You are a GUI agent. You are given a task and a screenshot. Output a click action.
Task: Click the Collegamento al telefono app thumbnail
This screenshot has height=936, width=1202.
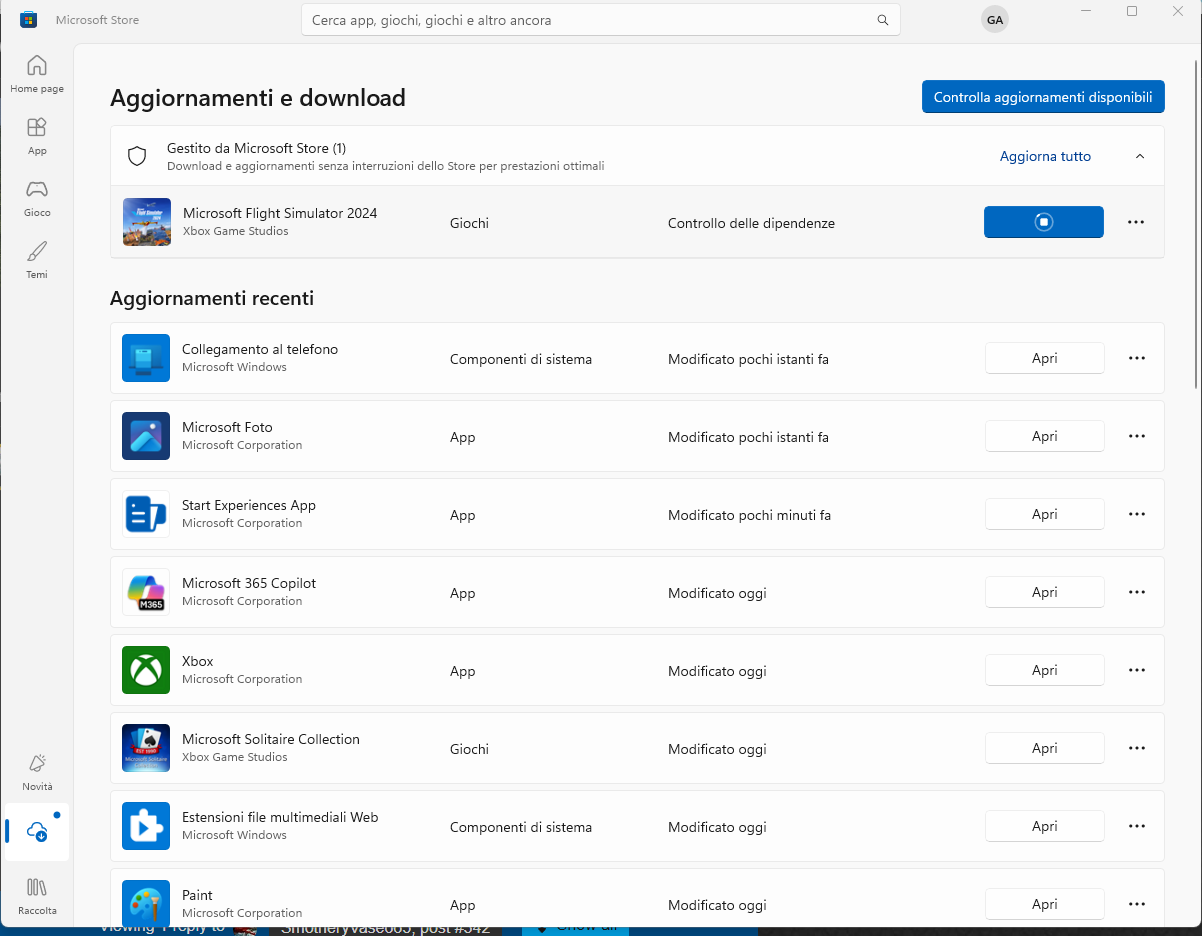(x=146, y=358)
